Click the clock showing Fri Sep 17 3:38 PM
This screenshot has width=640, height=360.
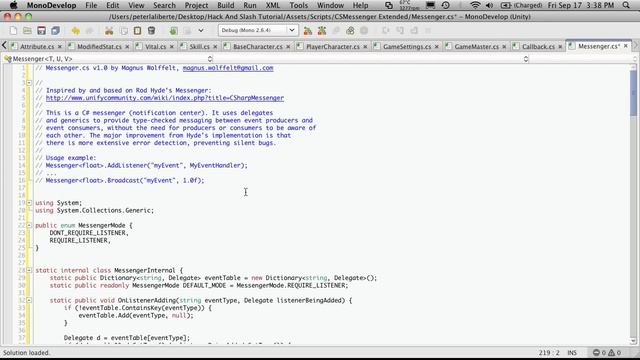click(x=581, y=5)
